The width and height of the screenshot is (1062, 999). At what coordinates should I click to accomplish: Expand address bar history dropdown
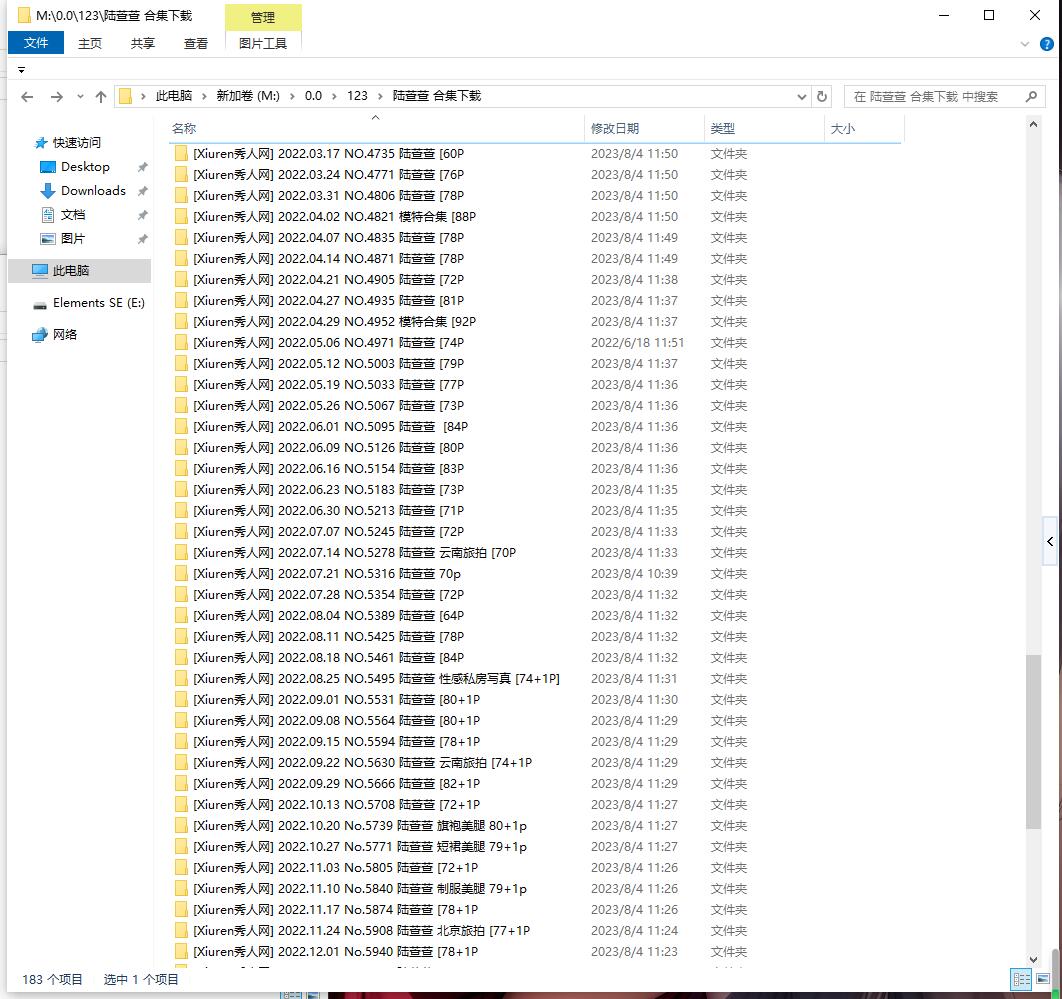pyautogui.click(x=802, y=96)
